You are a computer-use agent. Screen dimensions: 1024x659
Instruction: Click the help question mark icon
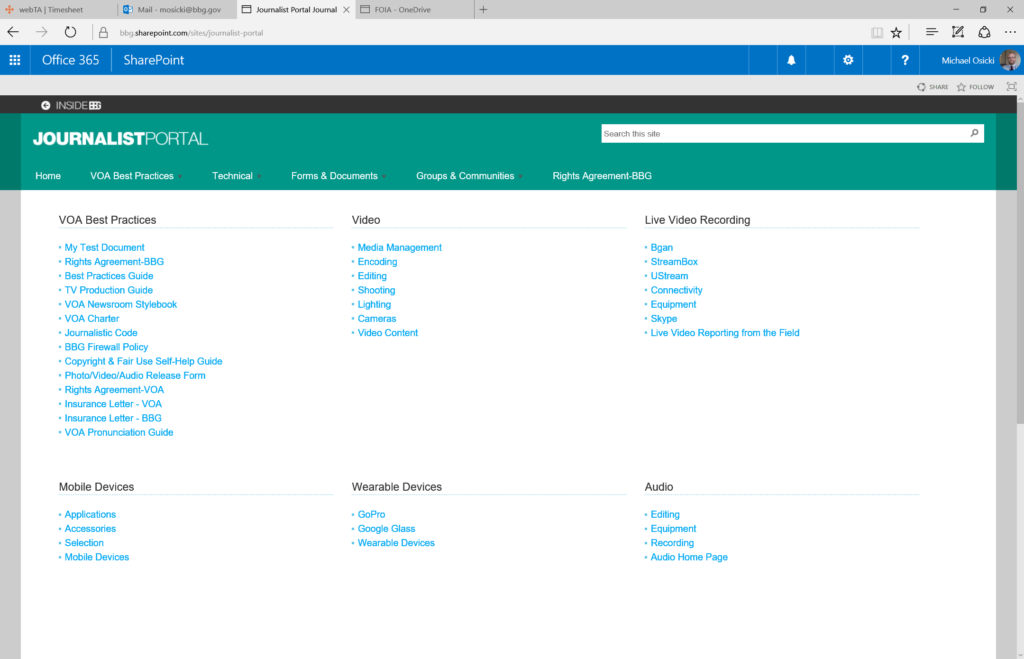(904, 60)
